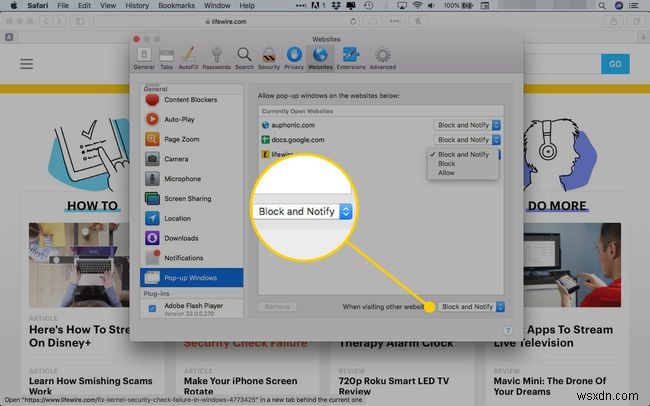Click the Safari share toolbar button
Viewport: 650px width, 406px height.
pos(613,22)
